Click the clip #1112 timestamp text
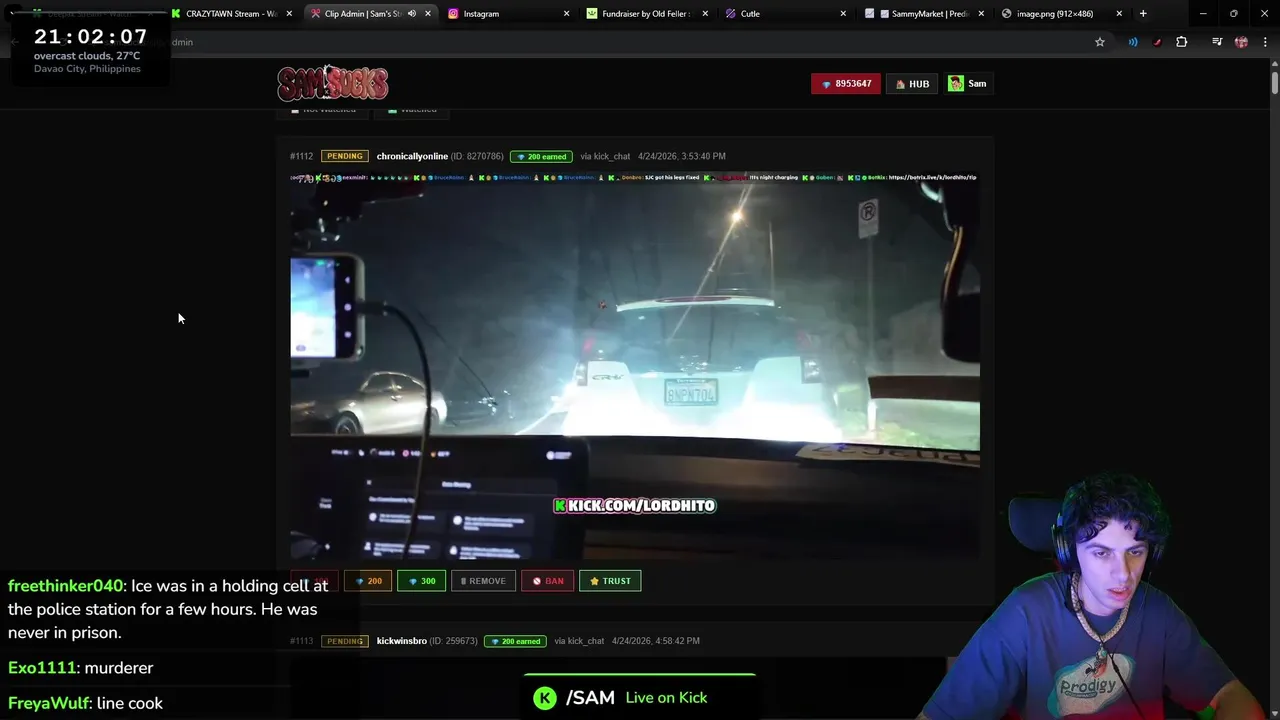 682,156
